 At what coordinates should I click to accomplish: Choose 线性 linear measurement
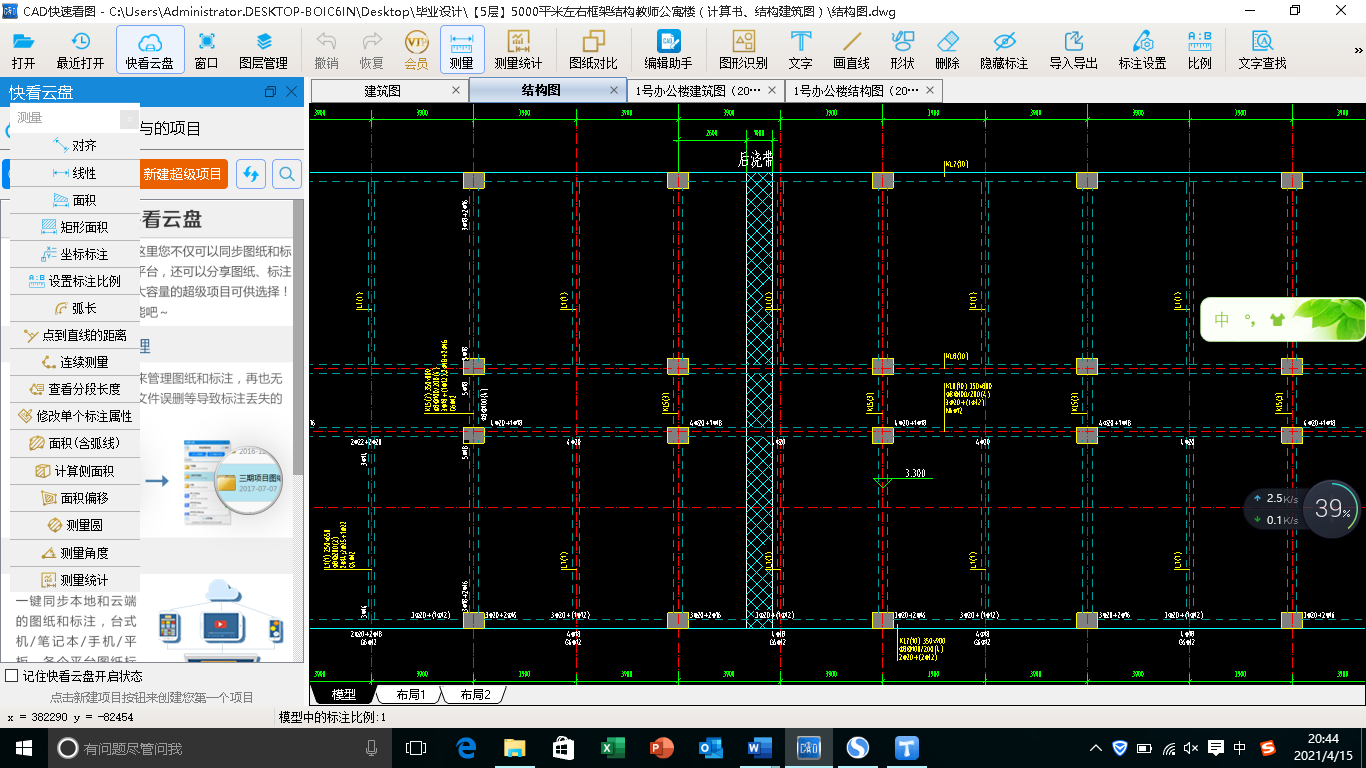click(75, 173)
